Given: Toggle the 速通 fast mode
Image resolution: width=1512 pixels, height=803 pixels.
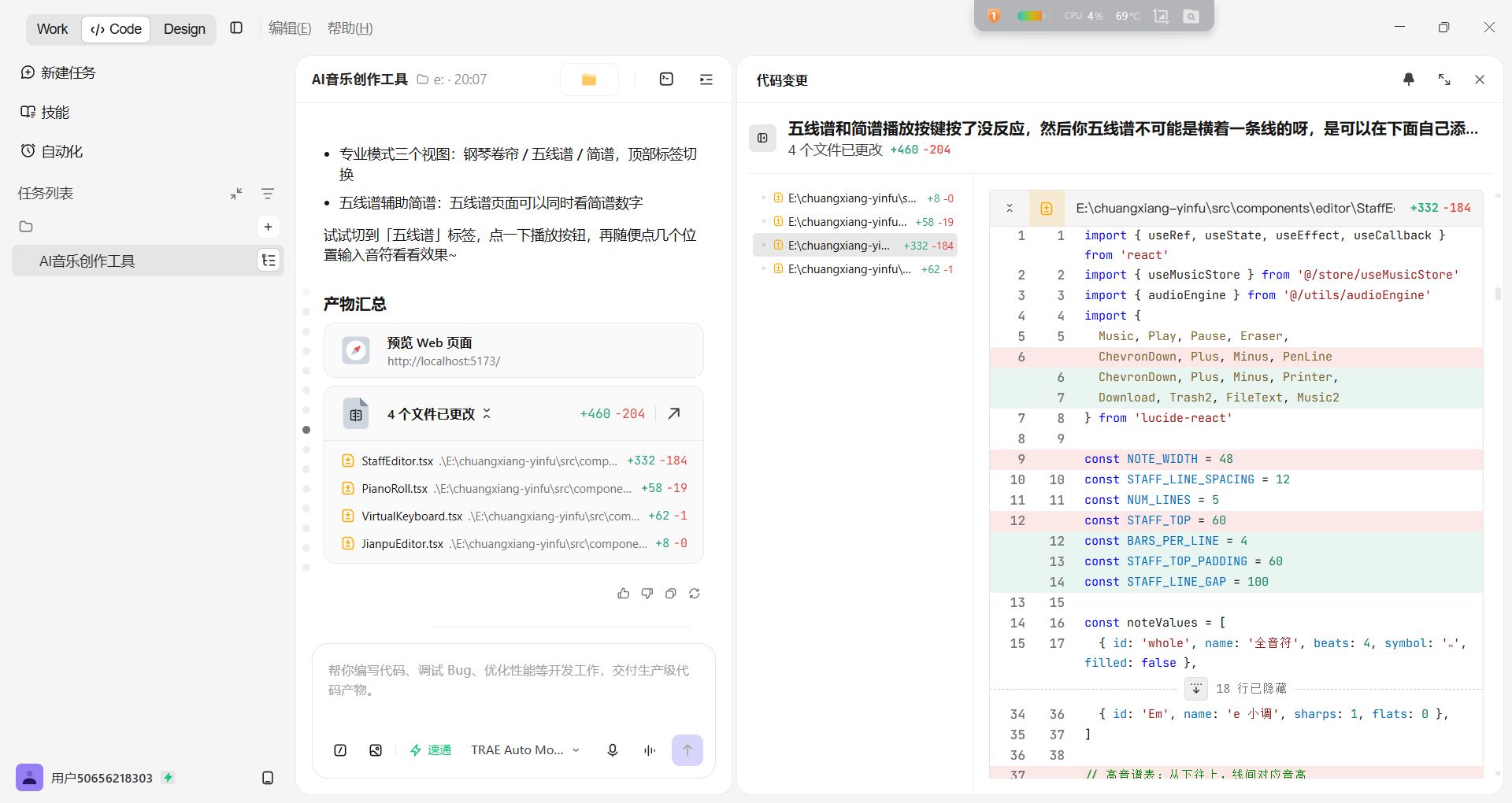Looking at the screenshot, I should tap(431, 750).
